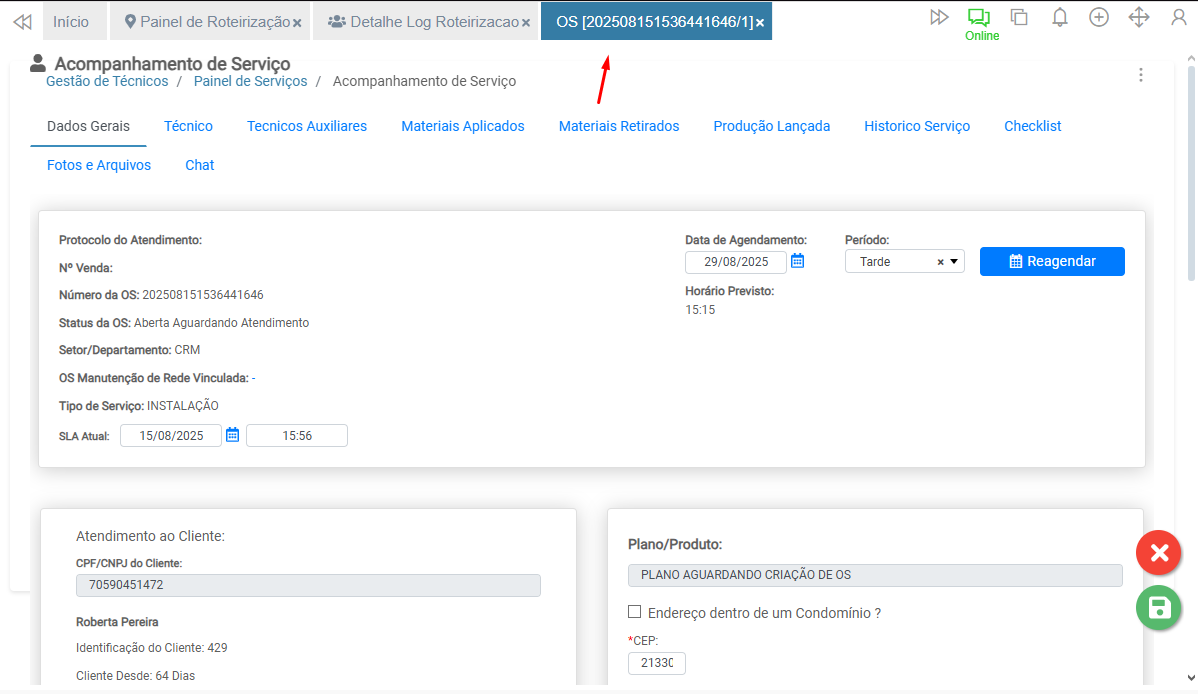The height and width of the screenshot is (694, 1198).
Task: Open the Checklist tab
Action: coord(1032,126)
